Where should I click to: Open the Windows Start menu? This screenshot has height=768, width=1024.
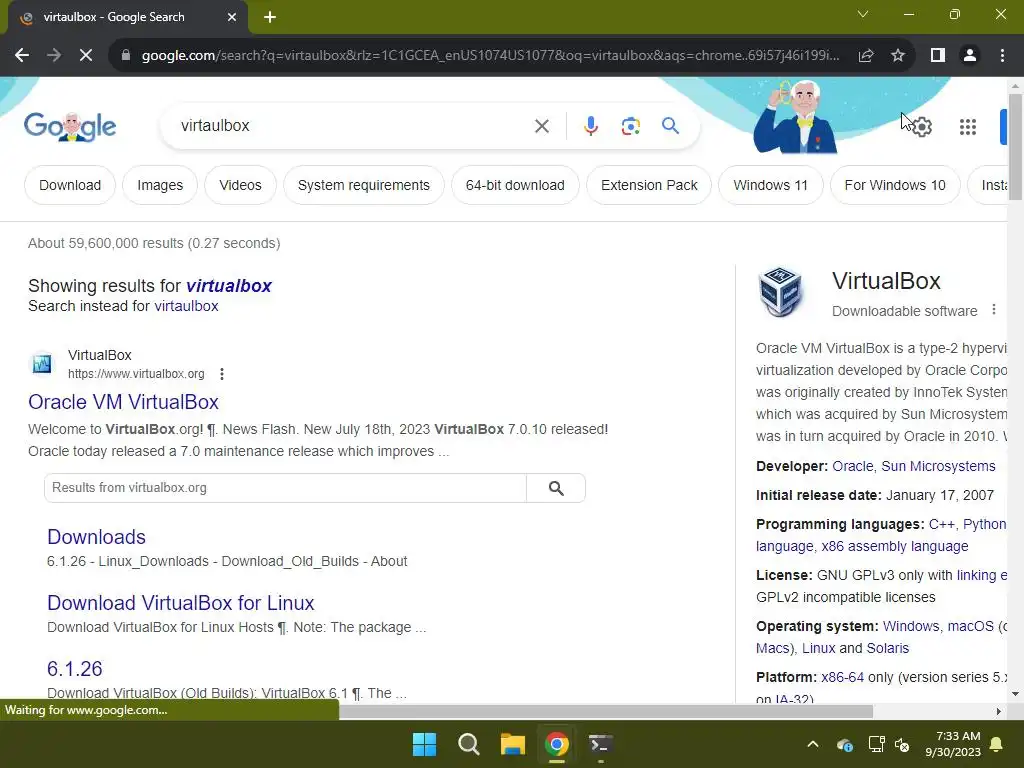coord(424,744)
